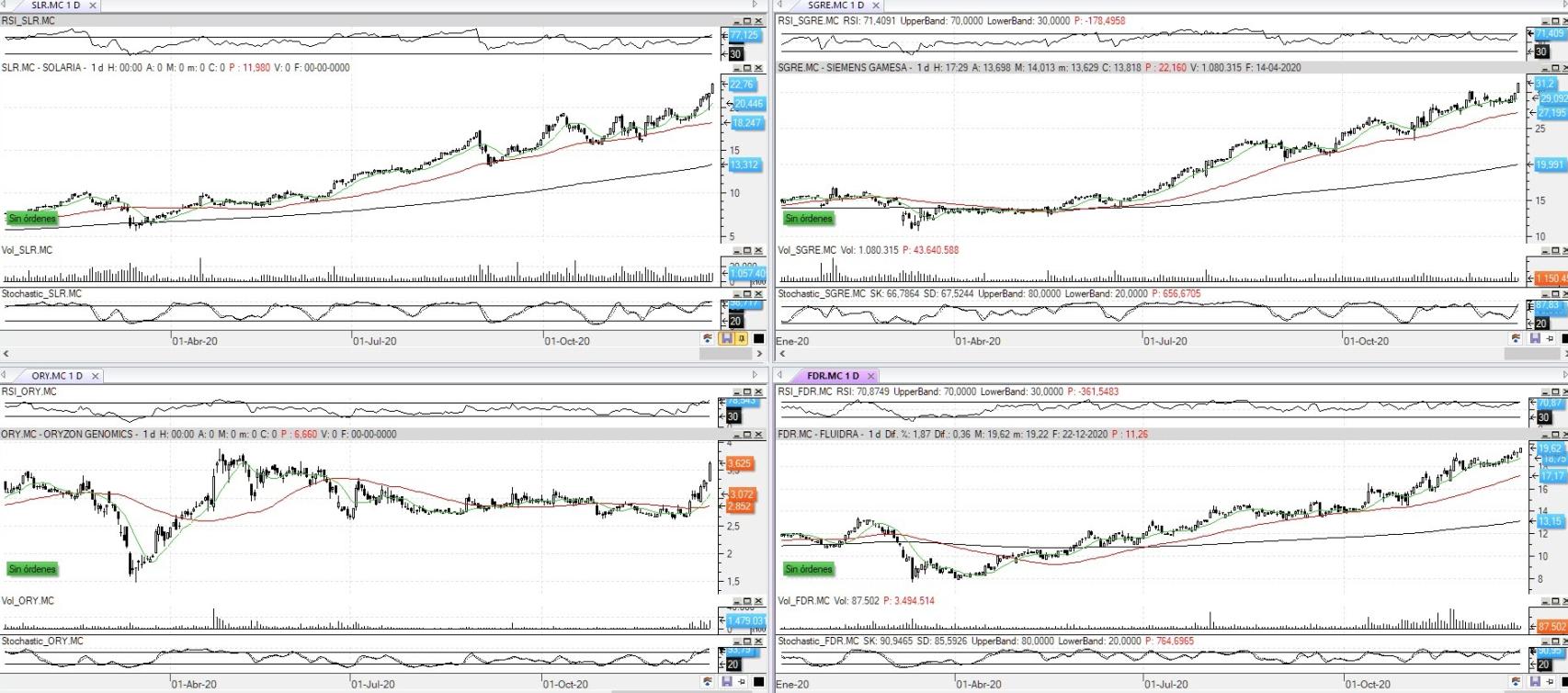Toggle the pin icon in the SLR.MC chart
The image size is (1568, 693).
click(741, 339)
